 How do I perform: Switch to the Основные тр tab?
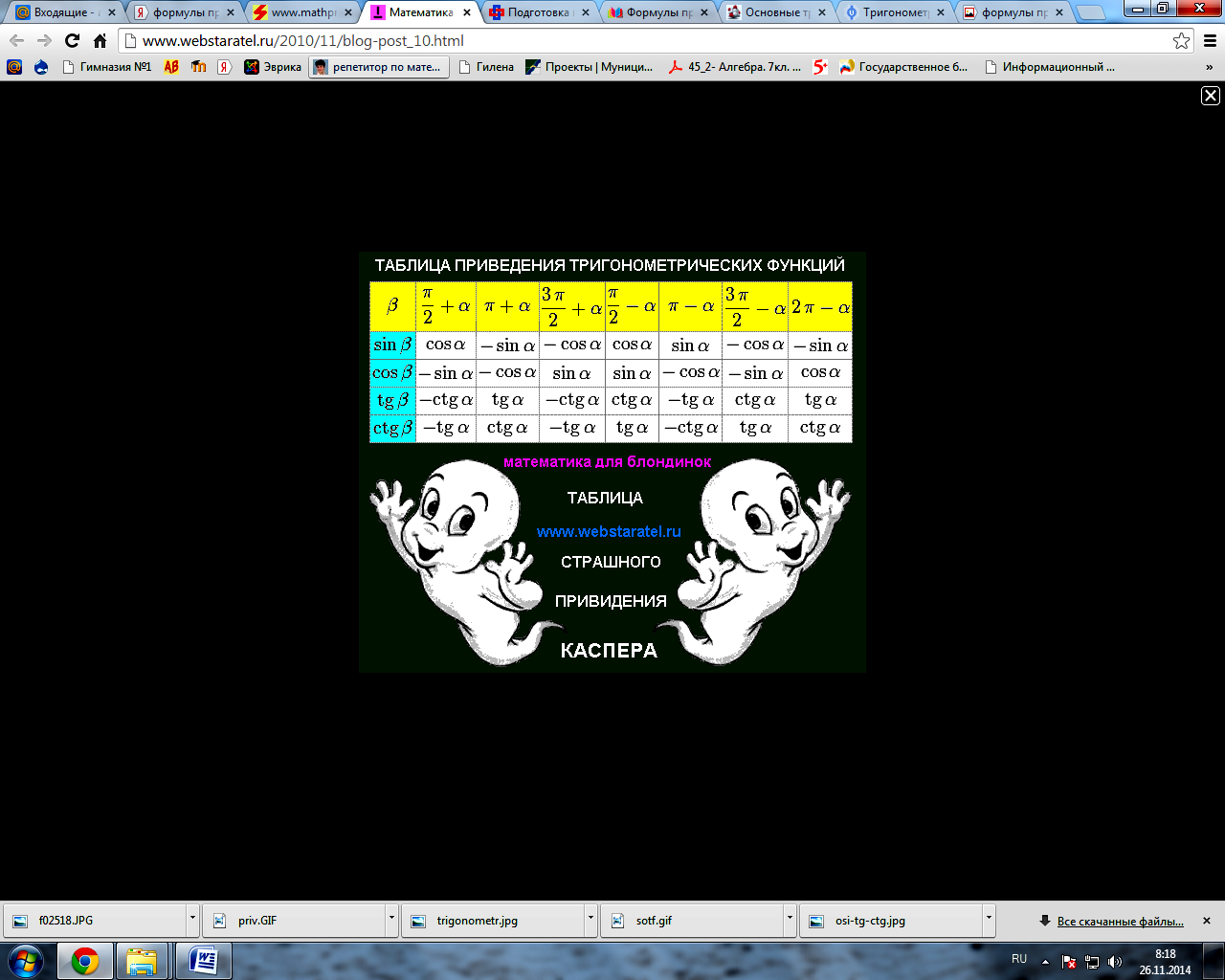pyautogui.click(x=775, y=12)
